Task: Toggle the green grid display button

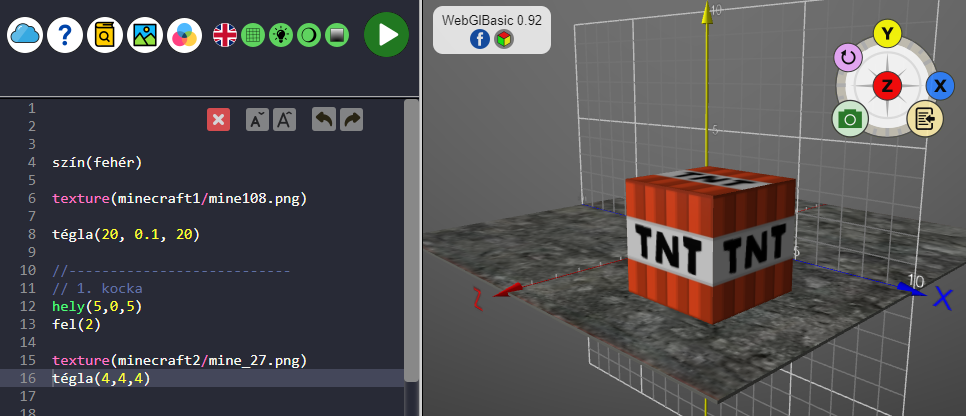Action: 253,35
